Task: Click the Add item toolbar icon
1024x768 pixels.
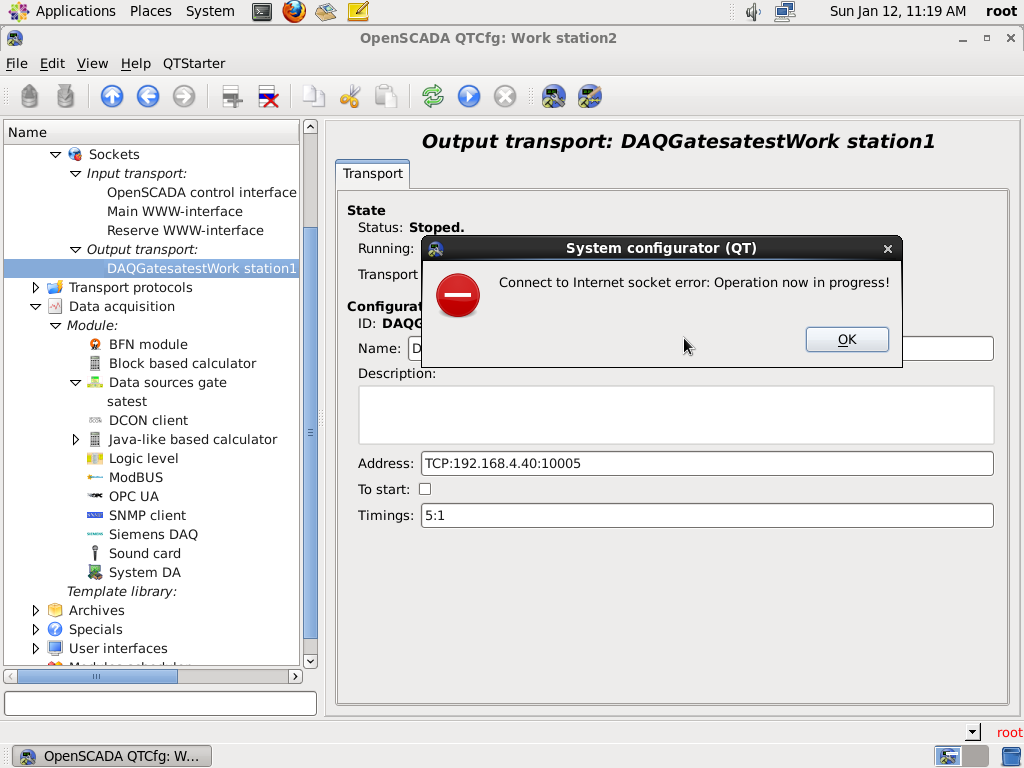Action: tap(232, 97)
